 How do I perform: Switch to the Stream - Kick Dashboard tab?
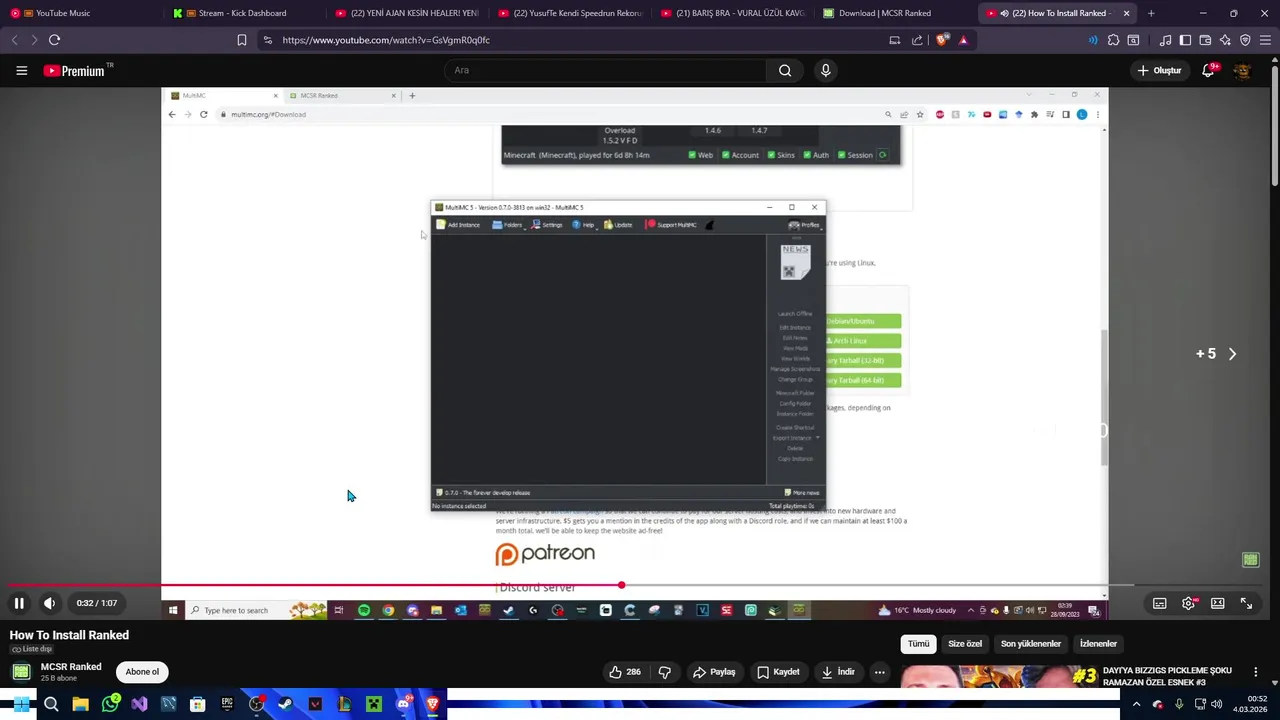tap(242, 13)
